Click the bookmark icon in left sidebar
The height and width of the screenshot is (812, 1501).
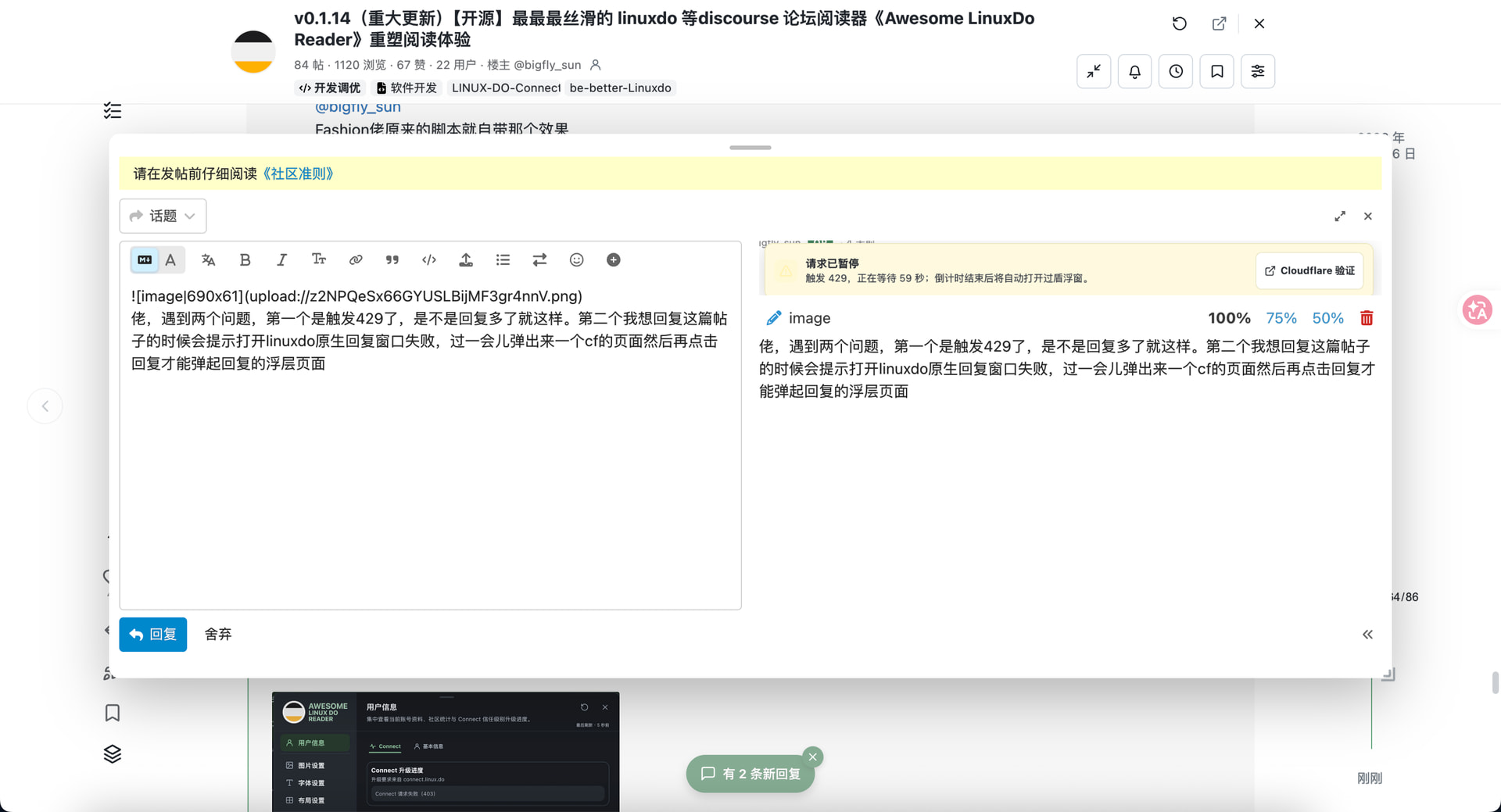pos(113,713)
